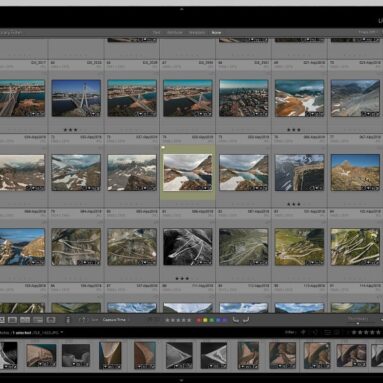Select the None filter tab

216,33
